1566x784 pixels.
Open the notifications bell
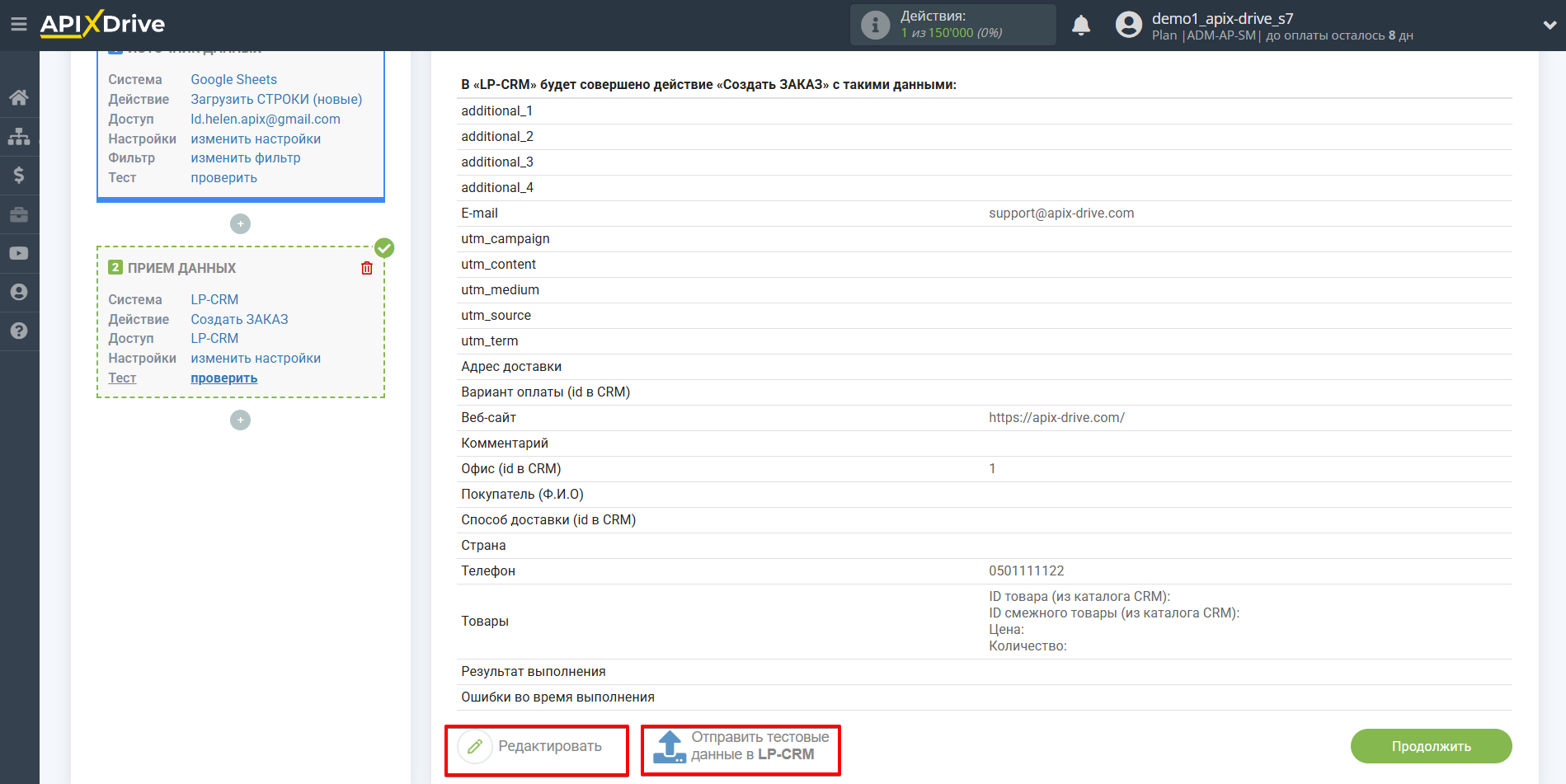click(1080, 25)
